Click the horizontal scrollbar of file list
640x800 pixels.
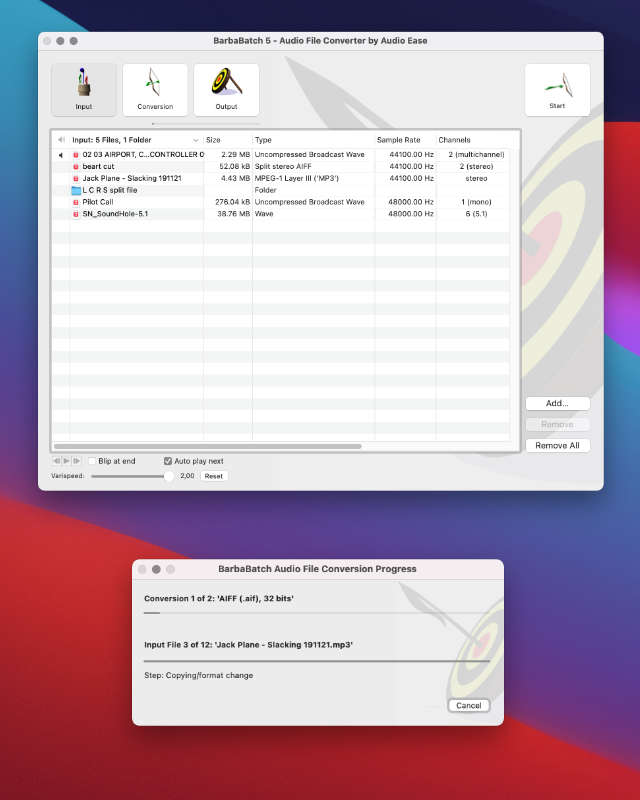tap(208, 446)
